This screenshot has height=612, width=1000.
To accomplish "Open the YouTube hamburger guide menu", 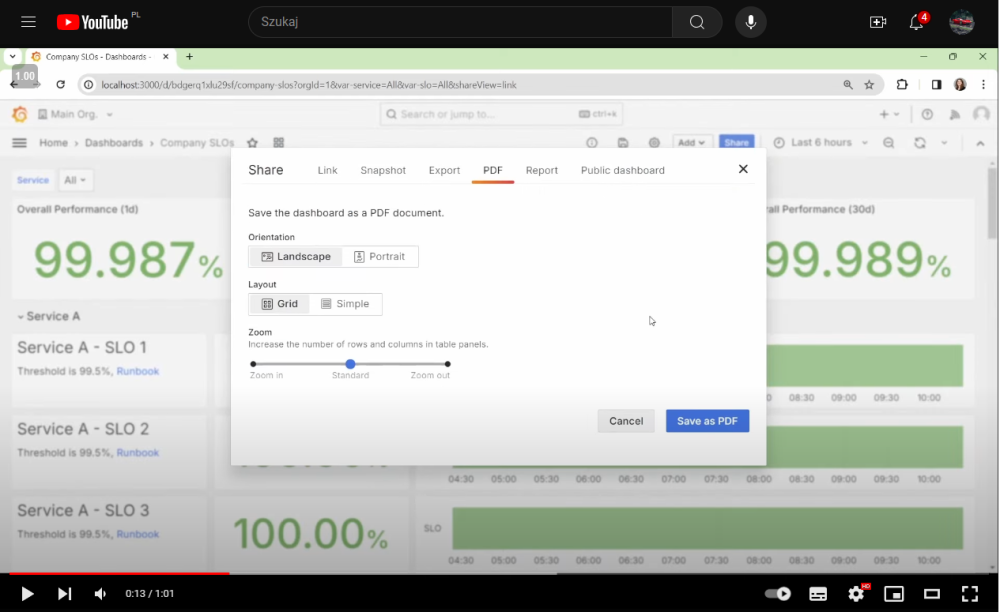I will point(28,22).
